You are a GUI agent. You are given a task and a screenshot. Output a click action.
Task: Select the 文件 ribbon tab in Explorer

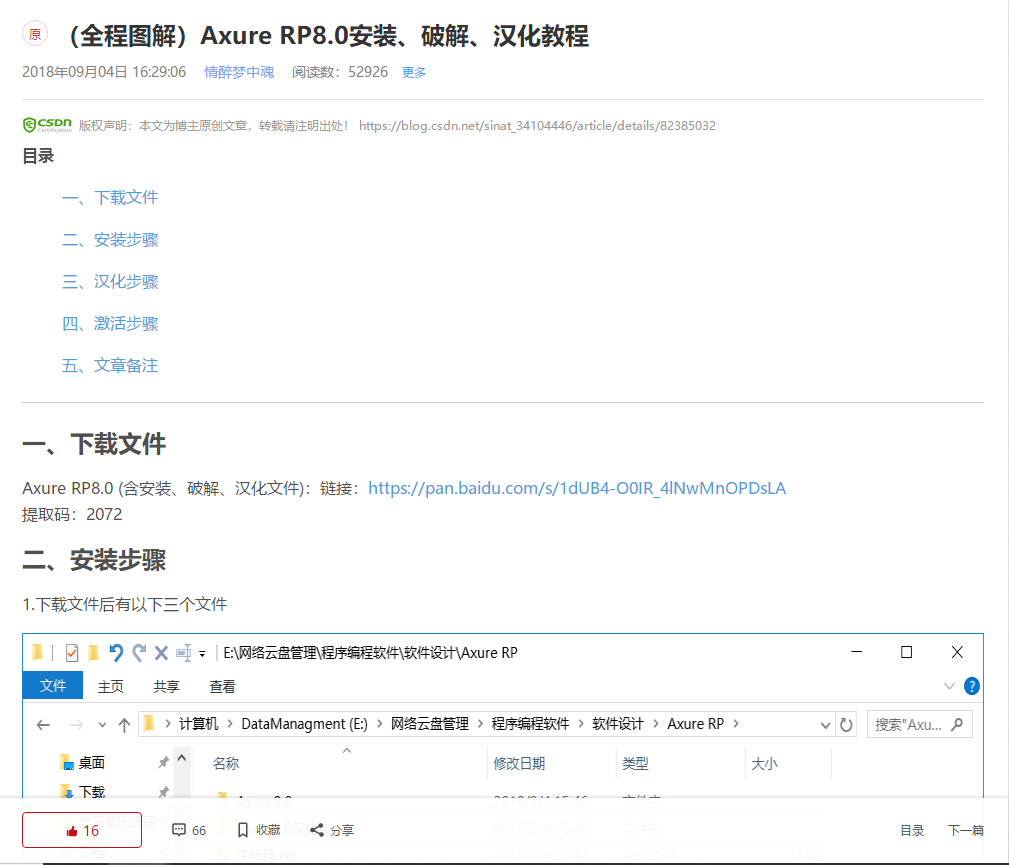pyautogui.click(x=53, y=685)
